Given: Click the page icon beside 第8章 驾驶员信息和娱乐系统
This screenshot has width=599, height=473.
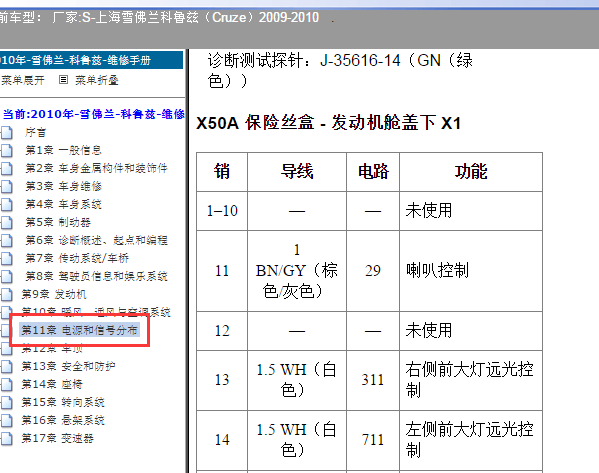Looking at the screenshot, I should [6, 276].
